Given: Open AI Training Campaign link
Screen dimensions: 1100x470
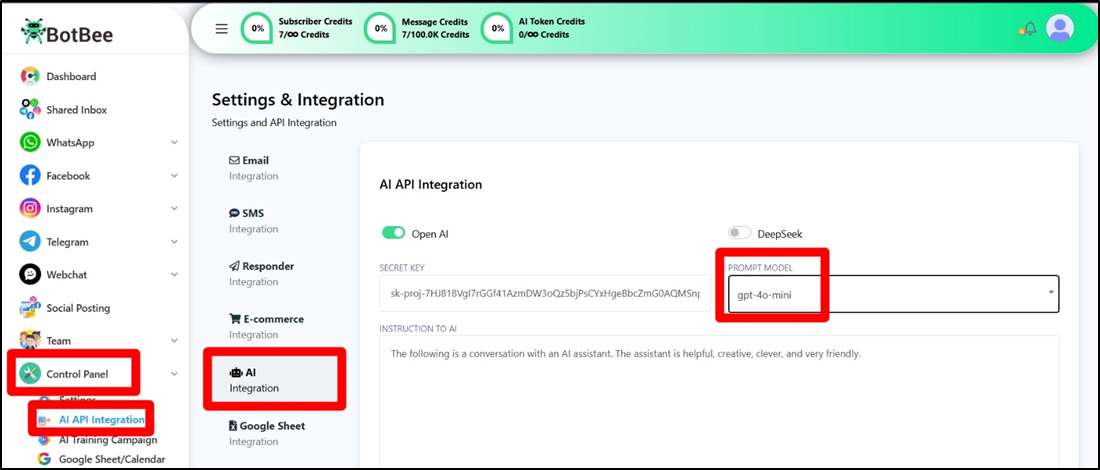Looking at the screenshot, I should tap(107, 440).
